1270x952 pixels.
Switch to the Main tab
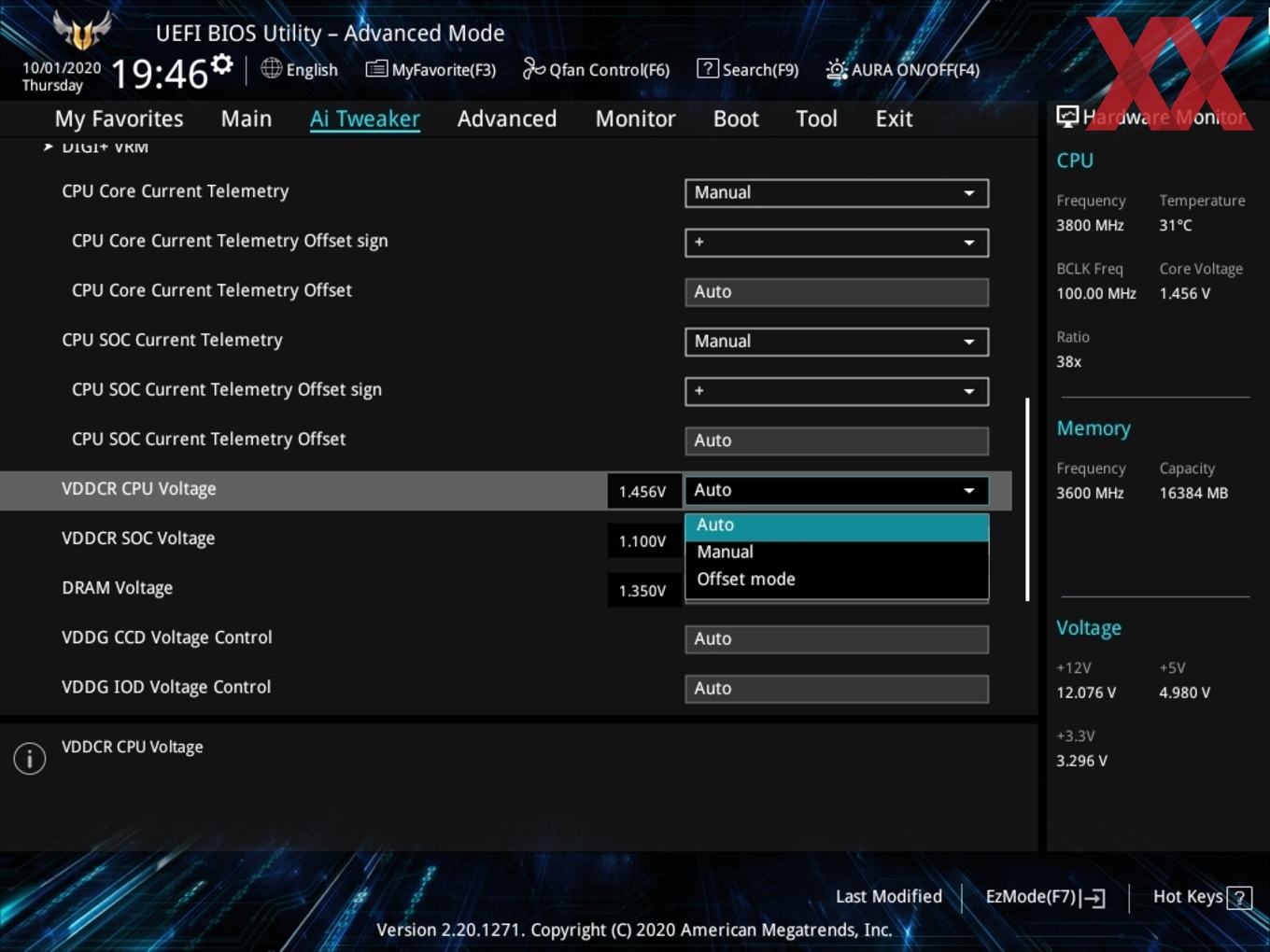point(247,119)
